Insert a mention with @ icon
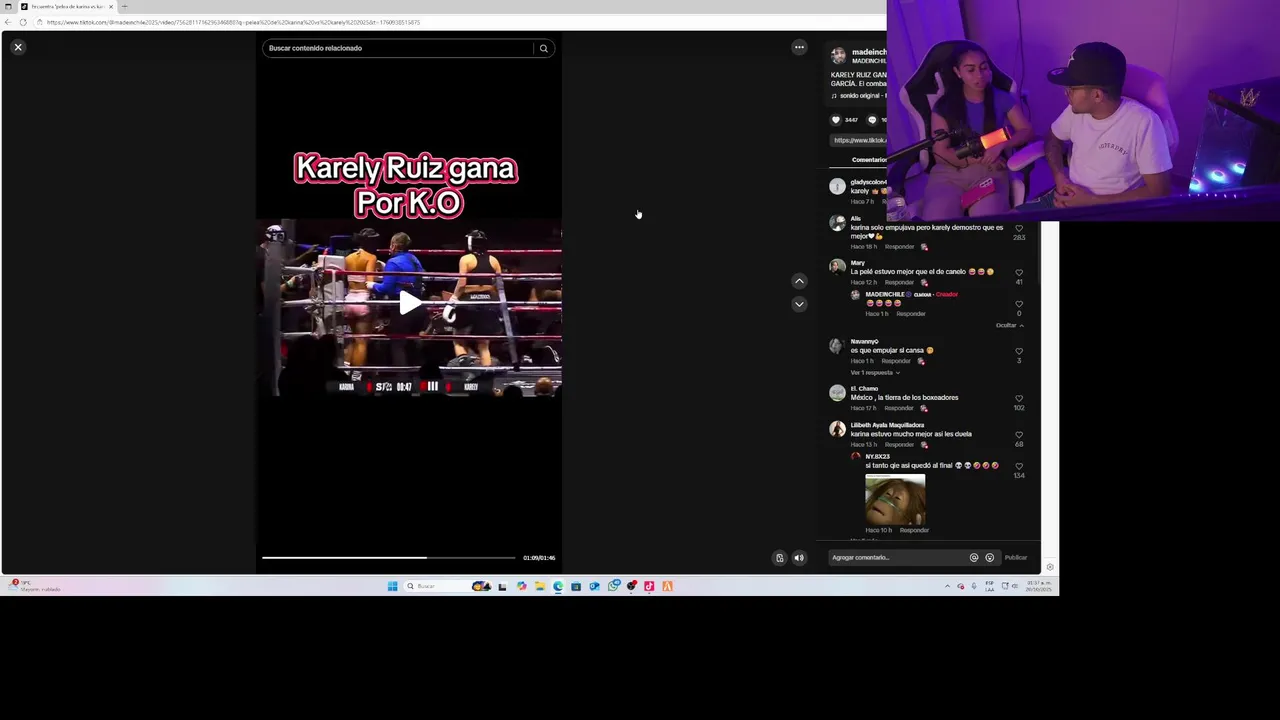Screen dimensions: 1280x720 click(x=974, y=558)
